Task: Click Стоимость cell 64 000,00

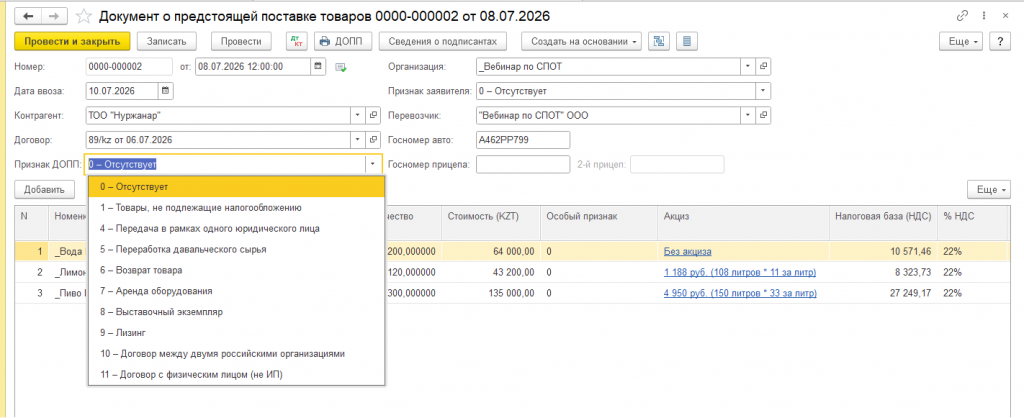Action: [x=490, y=251]
